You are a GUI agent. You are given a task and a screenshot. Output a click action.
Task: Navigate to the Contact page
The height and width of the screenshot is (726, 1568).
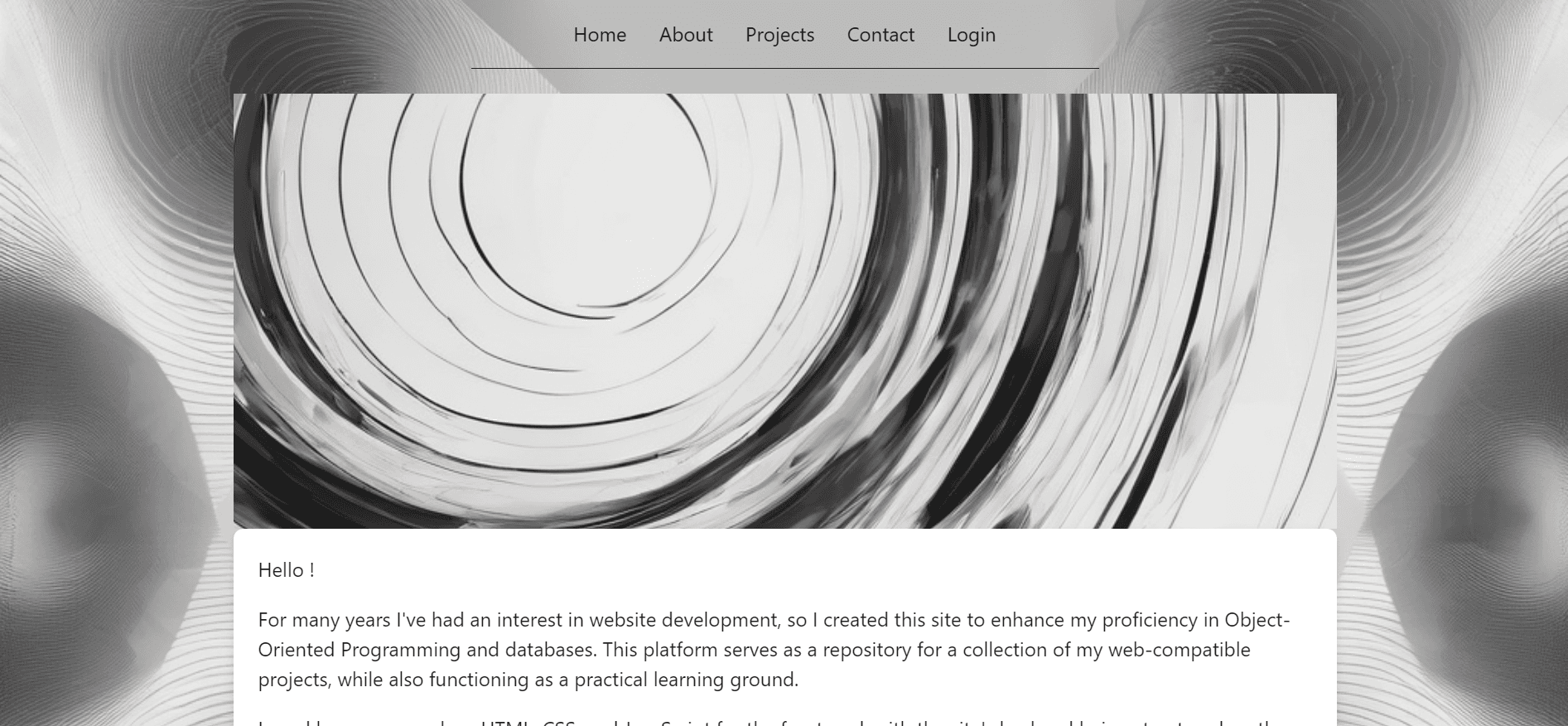click(x=880, y=35)
